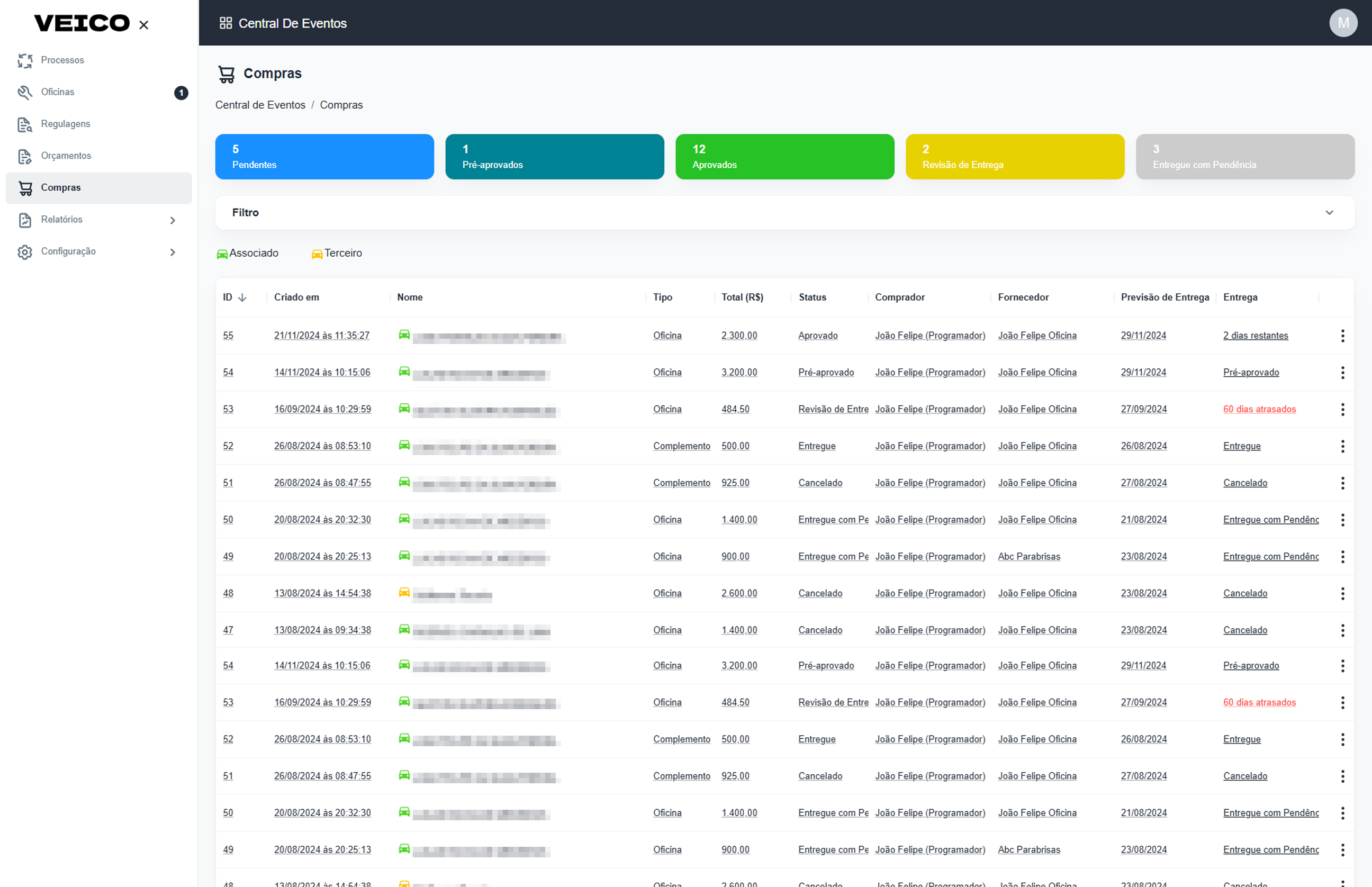This screenshot has height=887, width=1372.
Task: Click the car icon in ID 47 row
Action: point(404,629)
